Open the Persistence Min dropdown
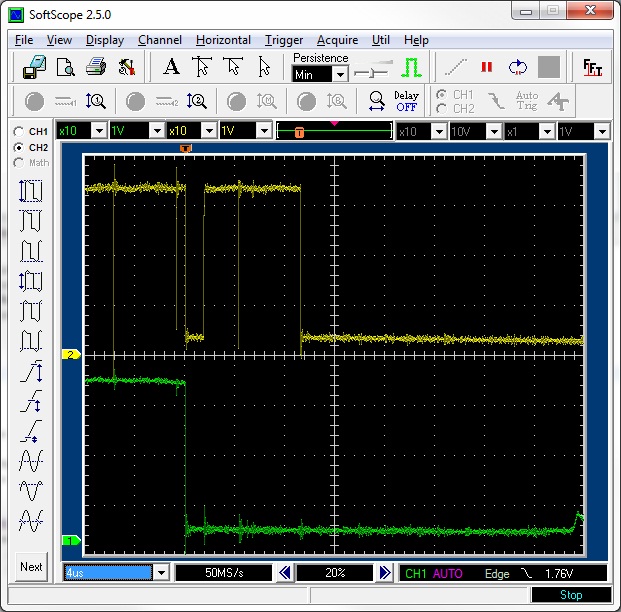The width and height of the screenshot is (621, 612). [x=339, y=74]
